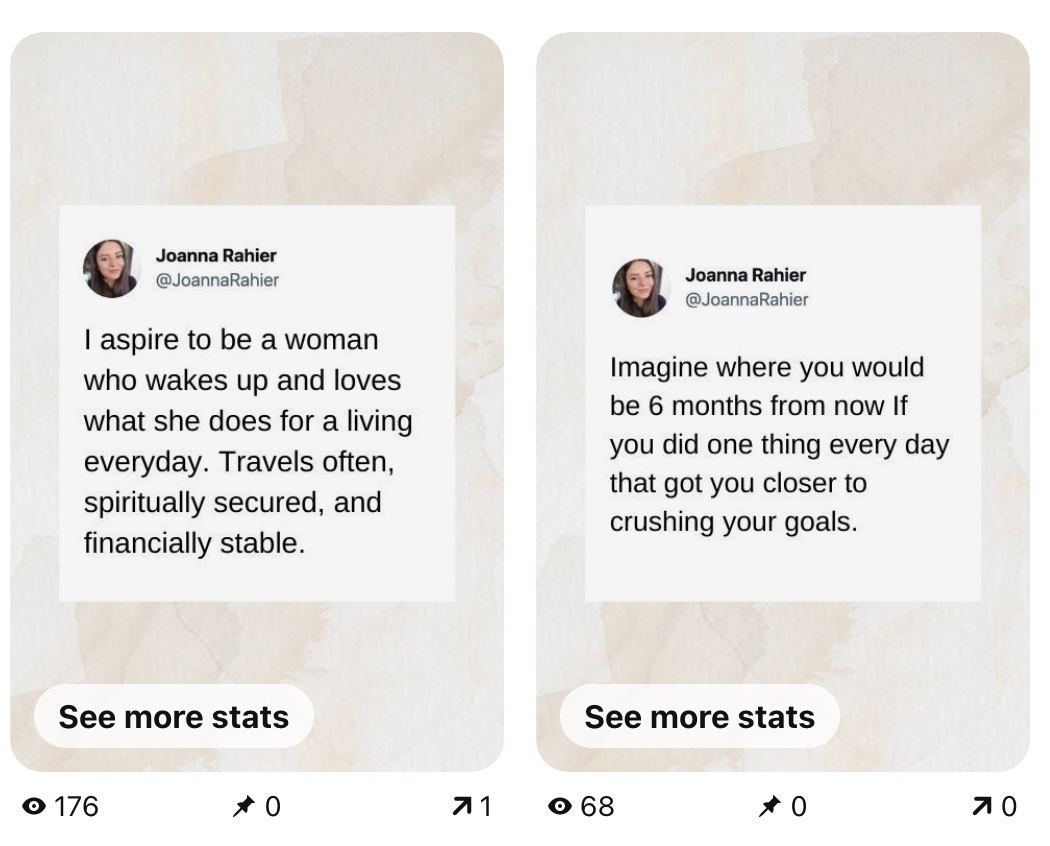Image resolution: width=1050 pixels, height=846 pixels.
Task: Click the saves pin icon under left pin
Action: 244,806
